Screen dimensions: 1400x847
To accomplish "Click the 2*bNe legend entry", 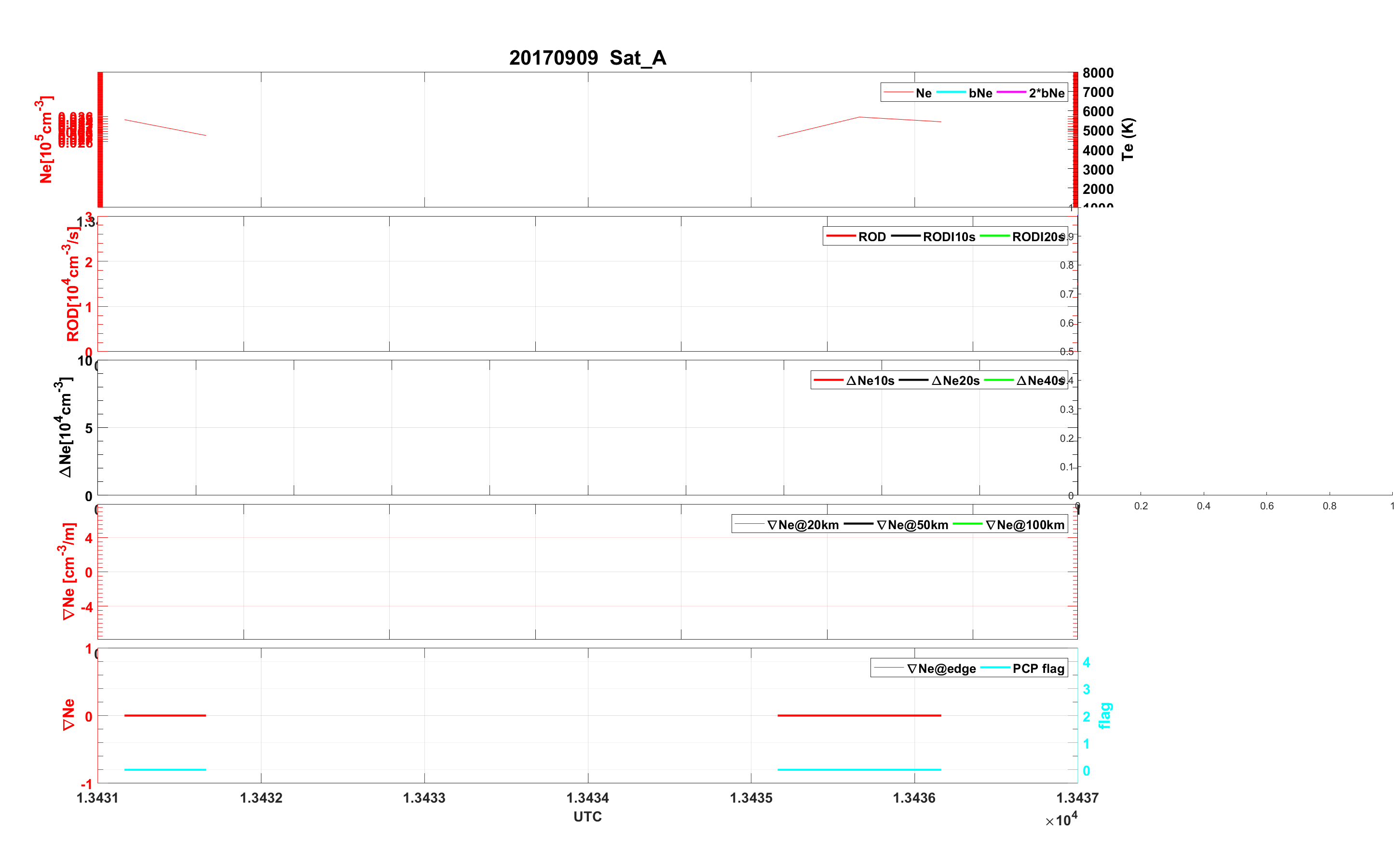I will point(1046,93).
